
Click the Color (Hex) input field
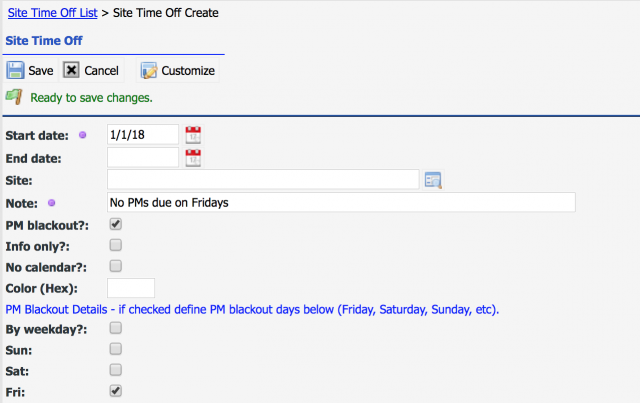[x=131, y=288]
